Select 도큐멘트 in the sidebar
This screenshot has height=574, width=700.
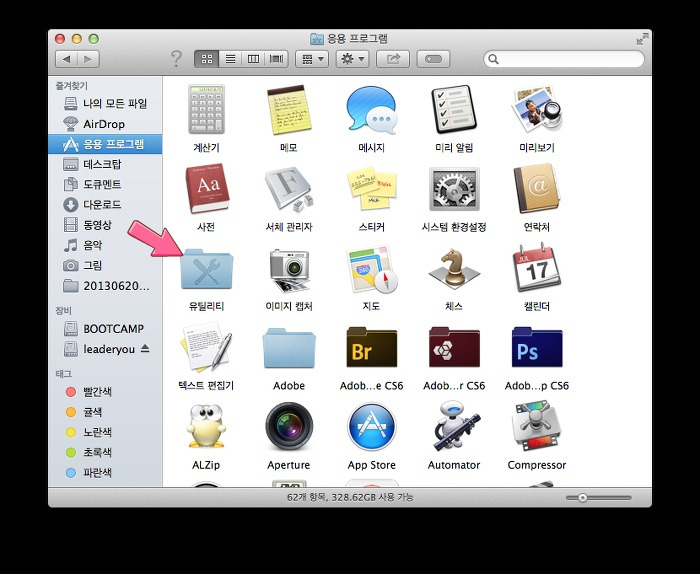[105, 184]
